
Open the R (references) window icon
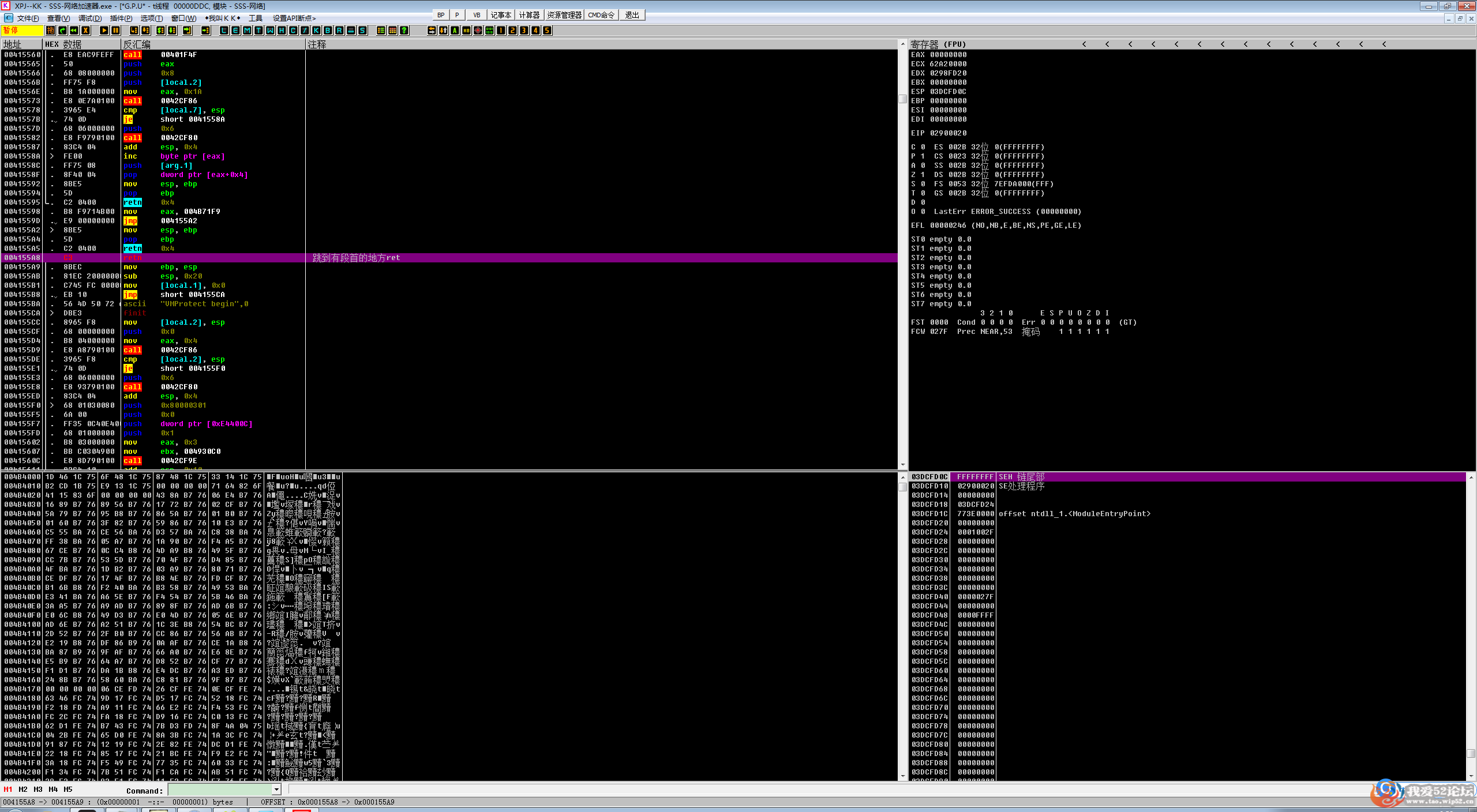(x=339, y=31)
